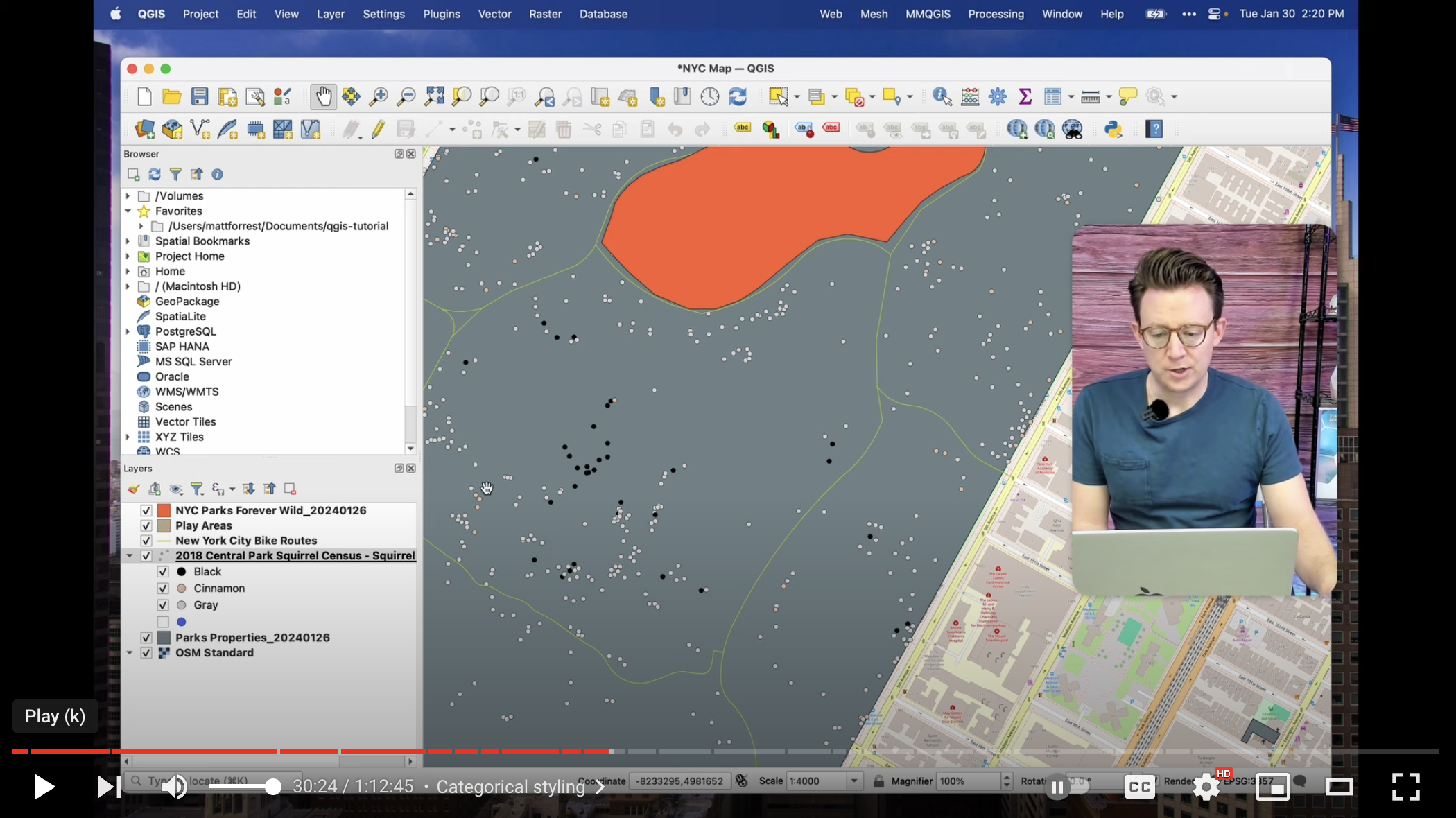Open Field Calculator abacus icon

tap(970, 96)
